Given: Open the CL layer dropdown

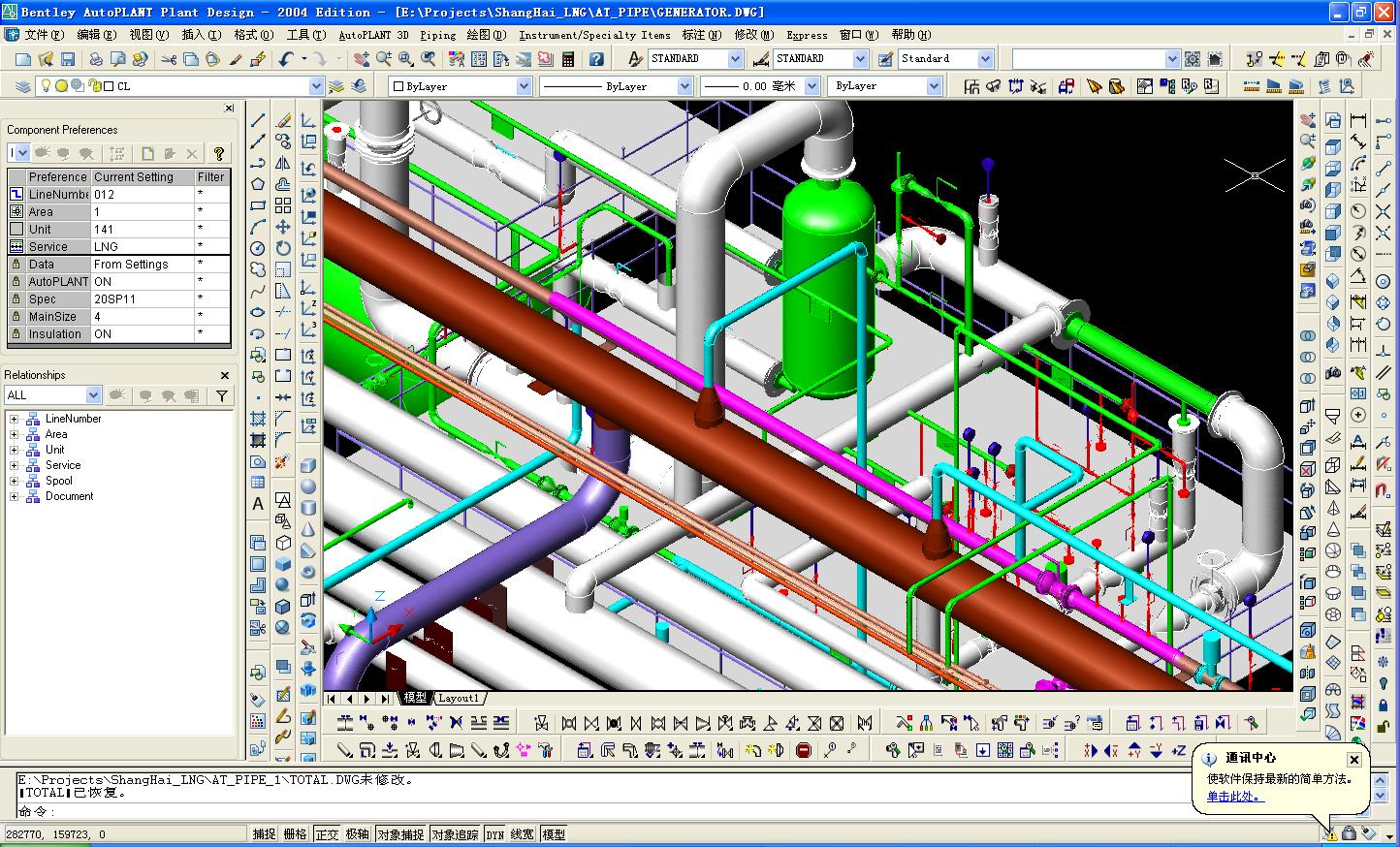Looking at the screenshot, I should [316, 86].
